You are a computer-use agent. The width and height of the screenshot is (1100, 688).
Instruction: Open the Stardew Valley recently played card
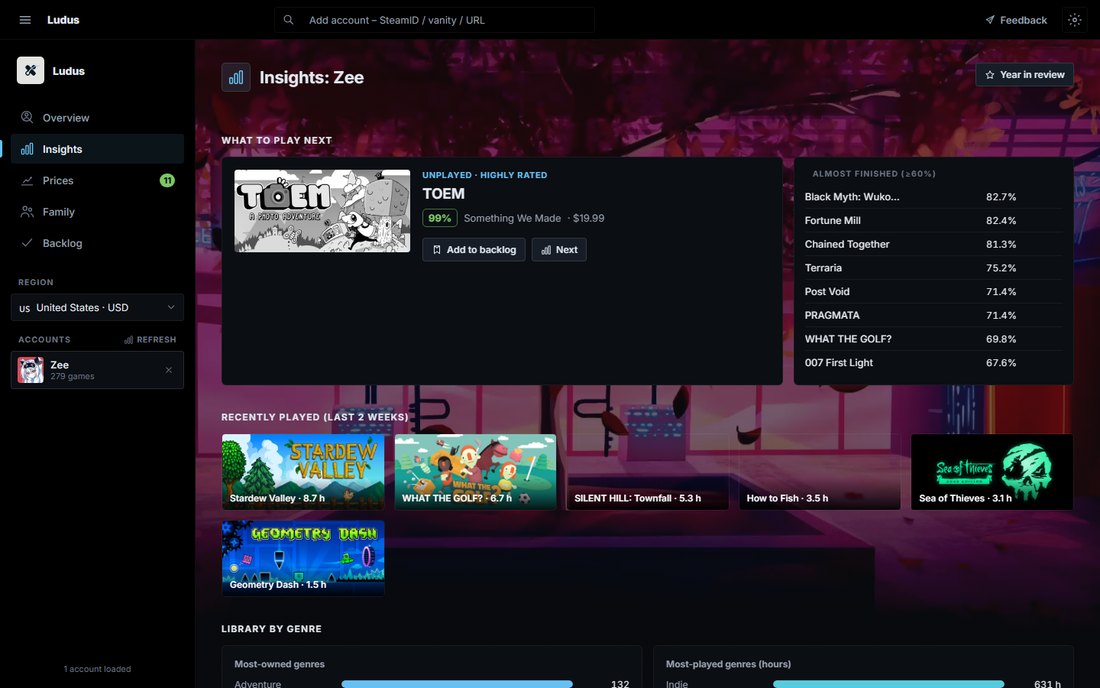click(x=303, y=472)
